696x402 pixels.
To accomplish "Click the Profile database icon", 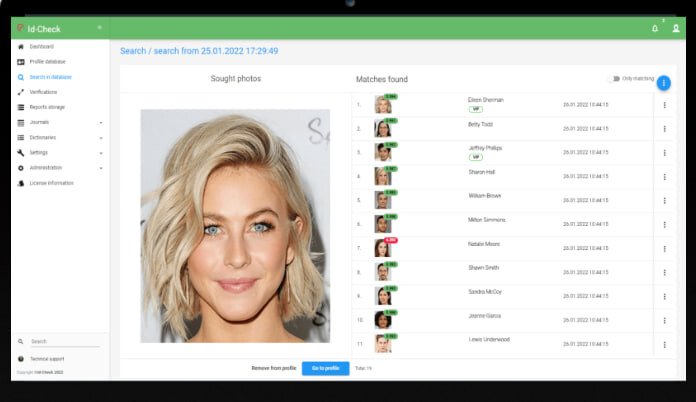I will coord(21,62).
